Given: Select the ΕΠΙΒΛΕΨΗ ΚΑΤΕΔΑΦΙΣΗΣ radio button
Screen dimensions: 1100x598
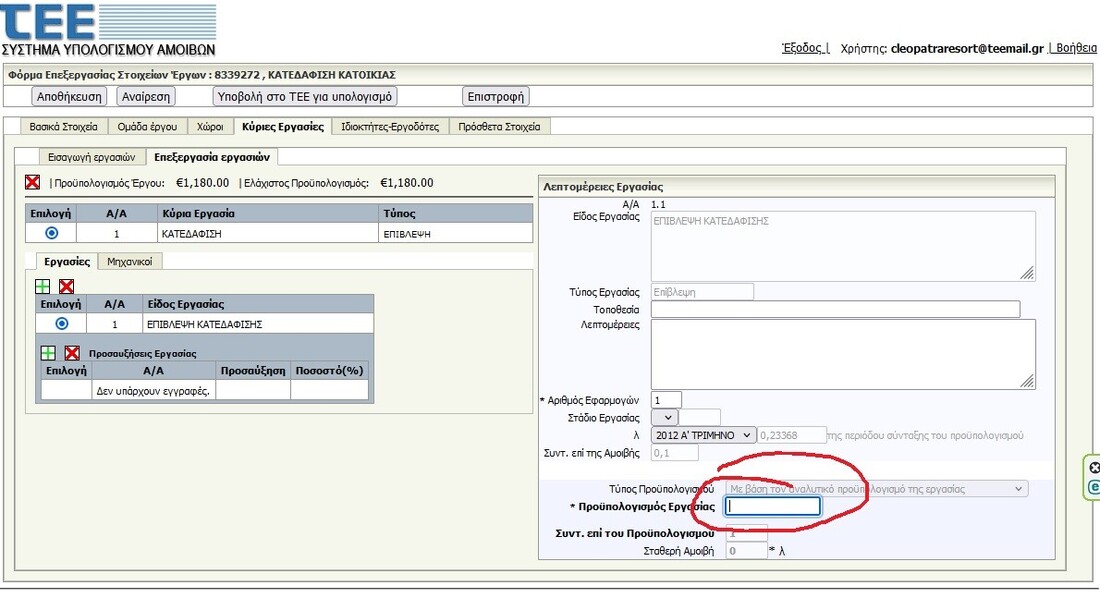Looking at the screenshot, I should click(x=62, y=324).
